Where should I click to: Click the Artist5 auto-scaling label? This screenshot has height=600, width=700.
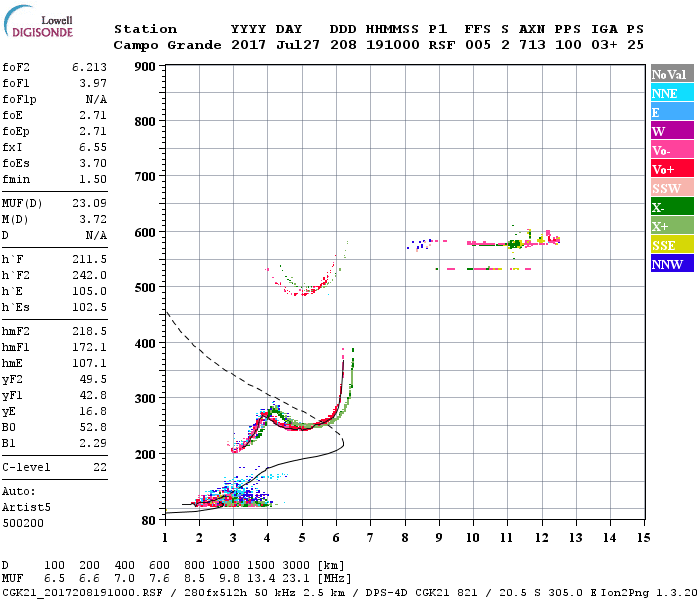tap(26, 507)
